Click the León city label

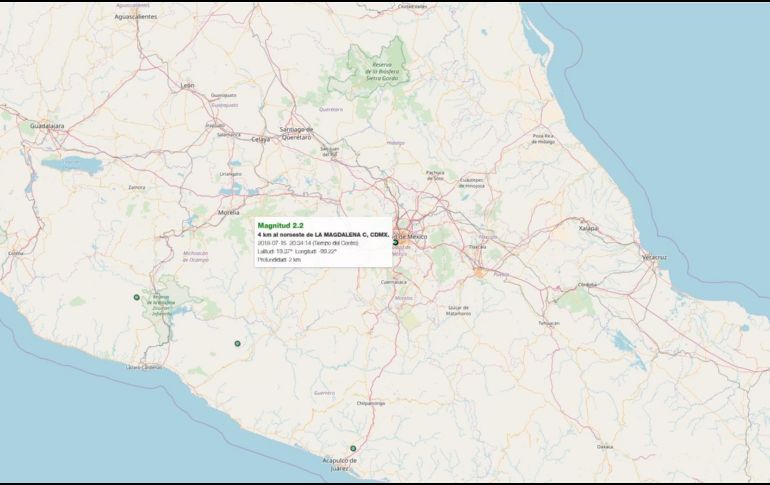tap(187, 86)
